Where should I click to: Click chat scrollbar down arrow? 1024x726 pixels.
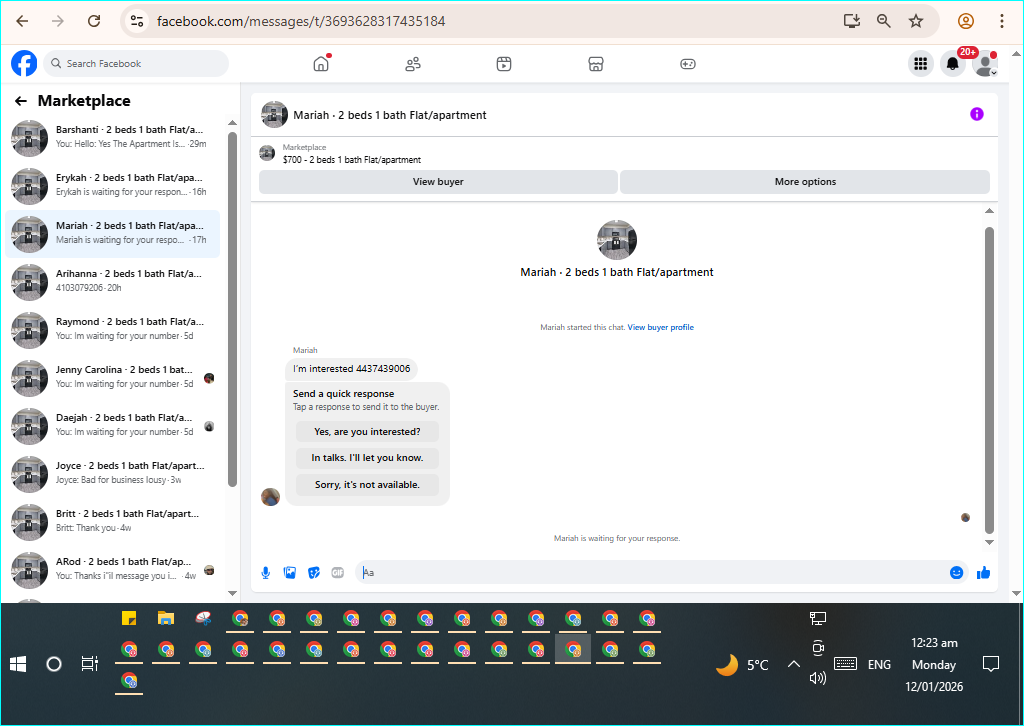coord(989,542)
